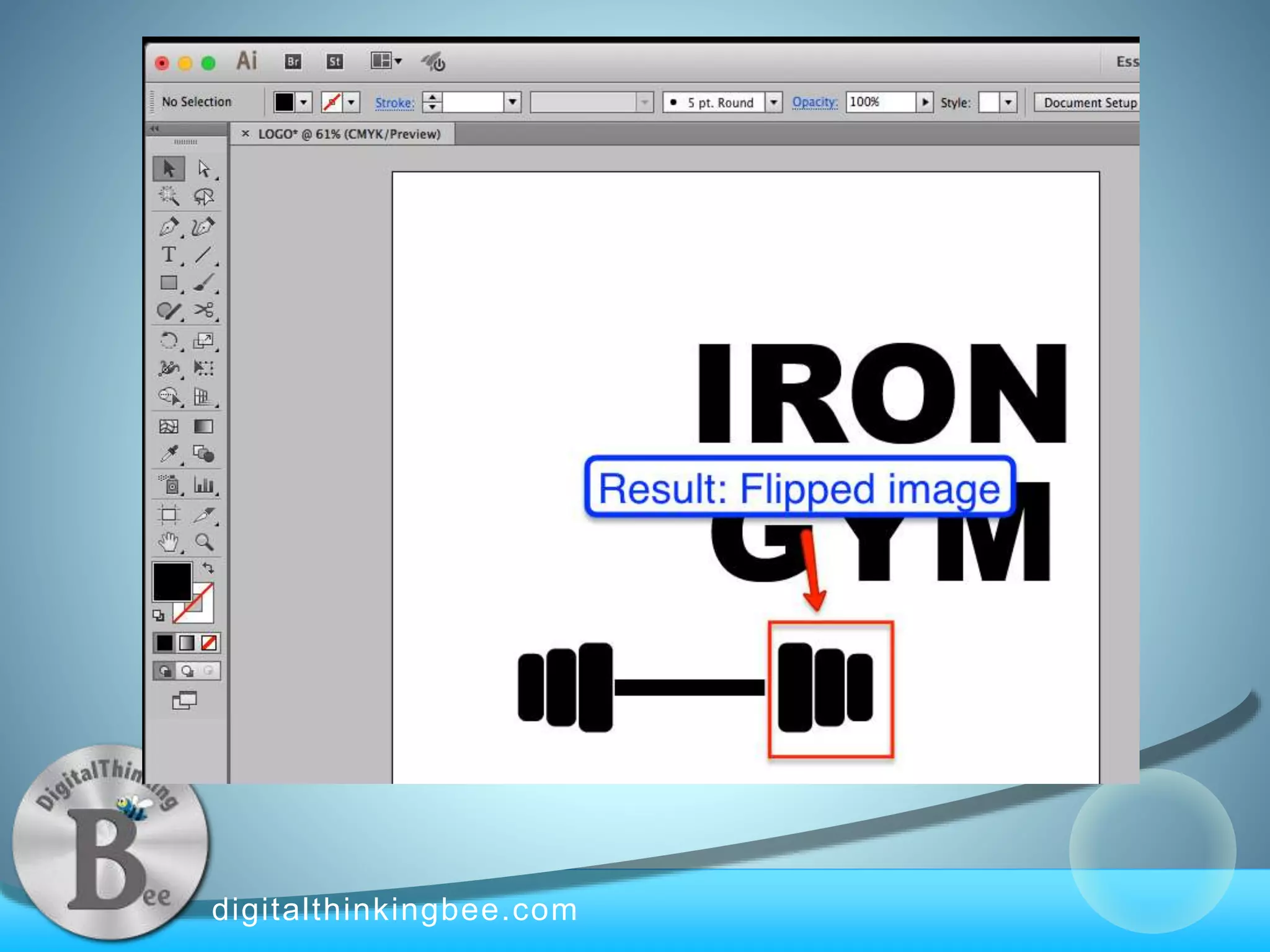The image size is (1270, 952).
Task: Select the LOGO* document tab
Action: (x=349, y=134)
